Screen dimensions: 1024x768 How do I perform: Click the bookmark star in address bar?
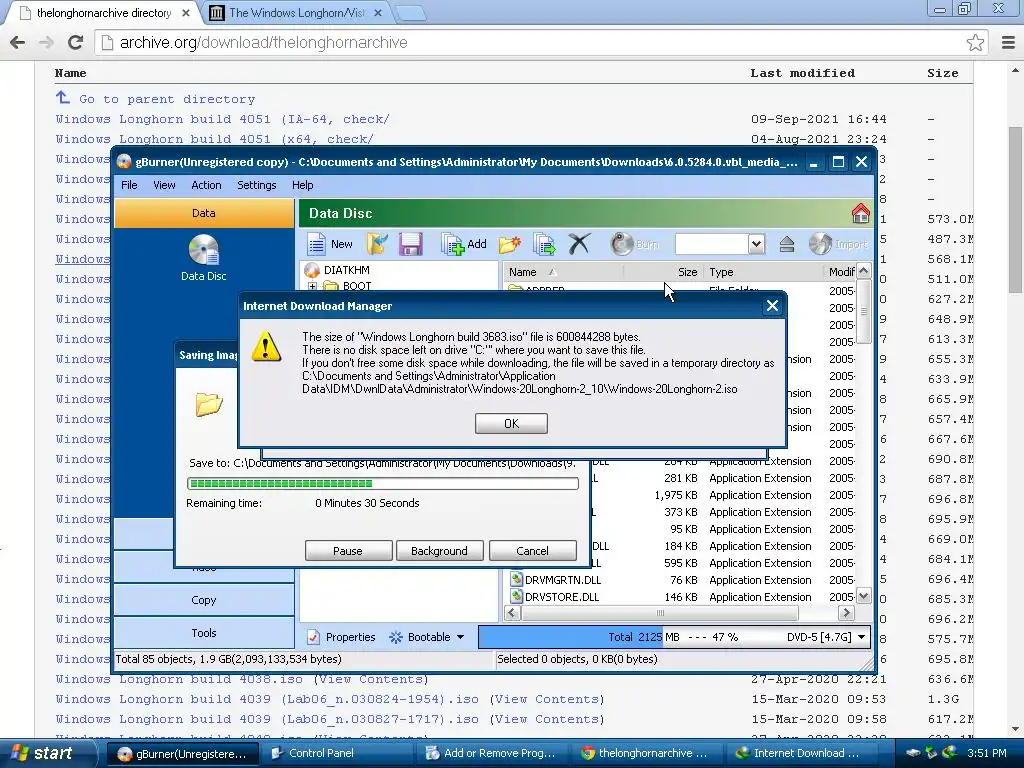pos(975,42)
